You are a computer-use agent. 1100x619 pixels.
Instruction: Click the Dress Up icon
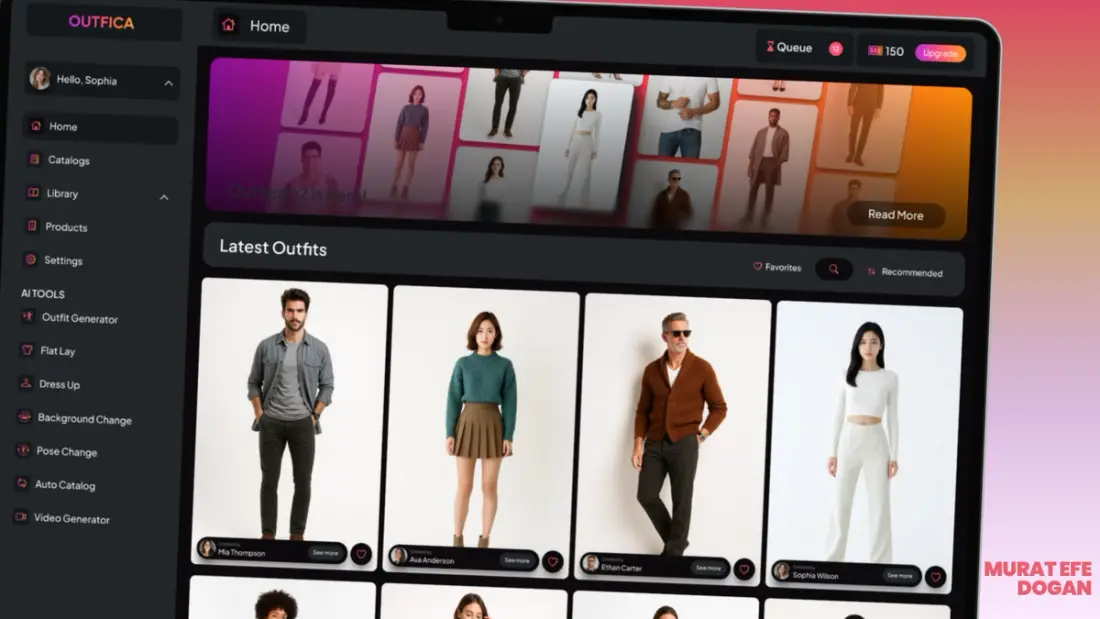(x=26, y=383)
